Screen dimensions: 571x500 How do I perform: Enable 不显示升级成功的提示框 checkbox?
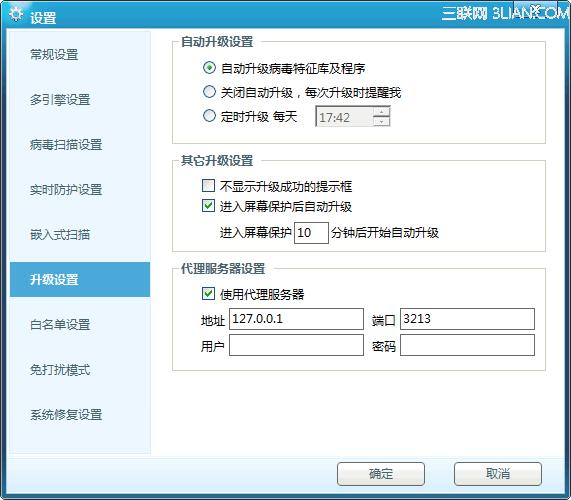coord(208,185)
